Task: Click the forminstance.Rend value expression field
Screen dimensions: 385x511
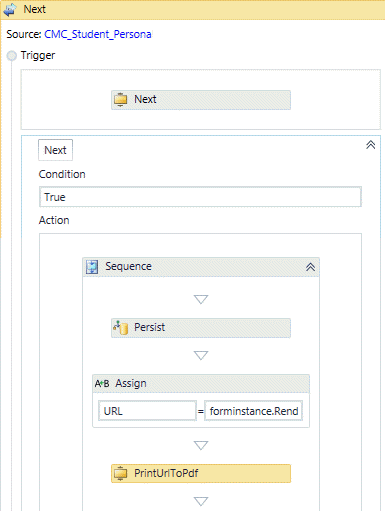Action: point(254,411)
